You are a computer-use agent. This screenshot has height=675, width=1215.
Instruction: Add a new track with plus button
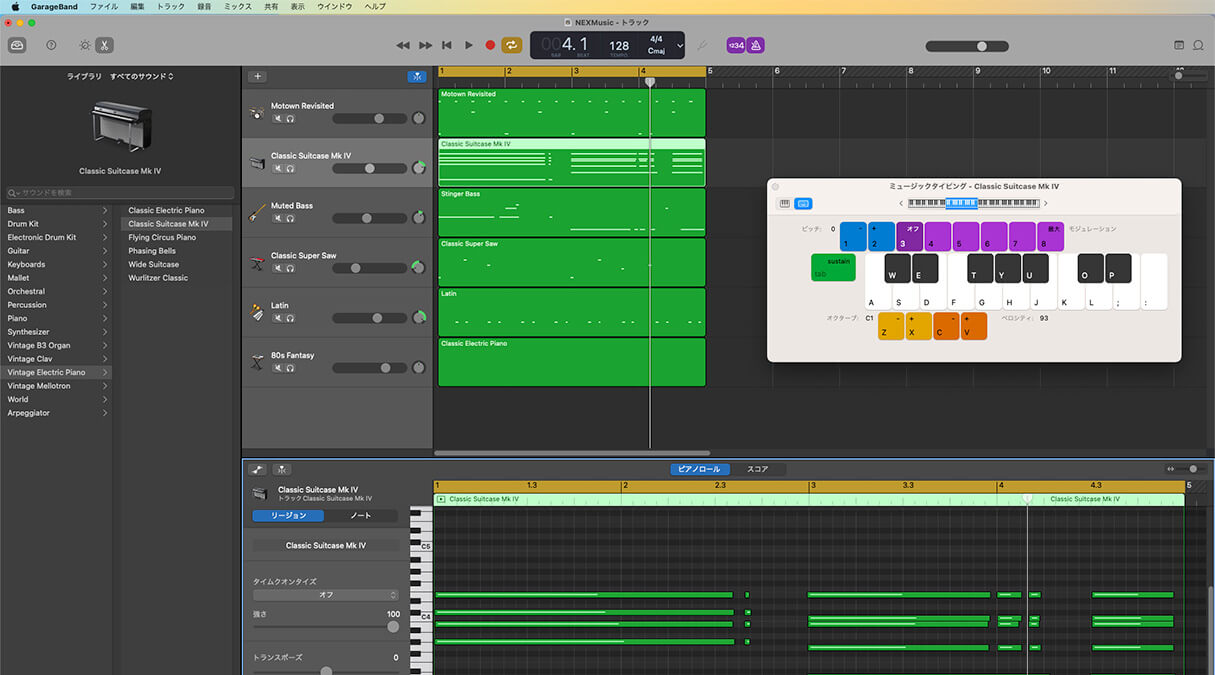(x=257, y=76)
